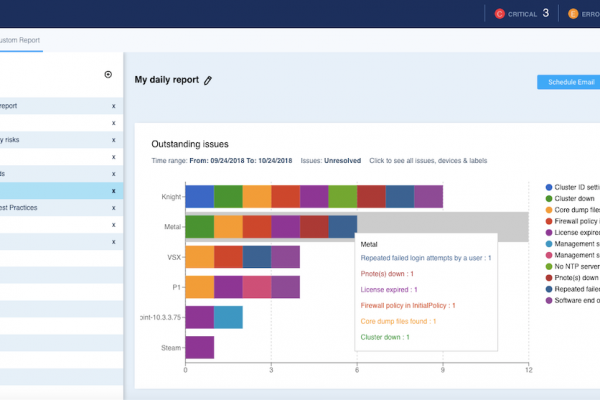The image size is (600, 400).
Task: Click the edit pencil next to My daily report
Action: coord(208,80)
